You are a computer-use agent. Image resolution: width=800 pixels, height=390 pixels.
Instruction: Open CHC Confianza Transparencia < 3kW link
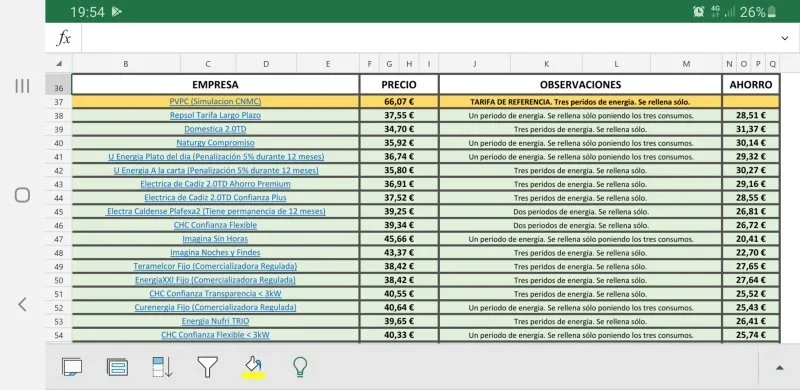tap(215, 294)
